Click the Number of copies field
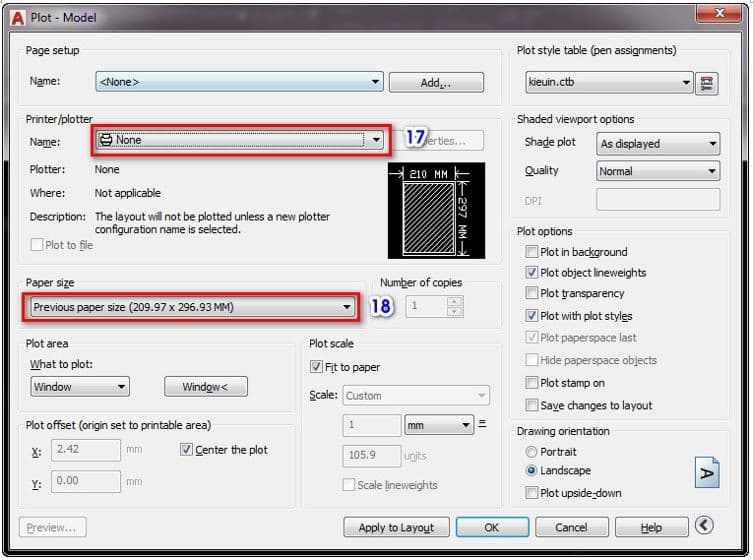 pyautogui.click(x=426, y=306)
